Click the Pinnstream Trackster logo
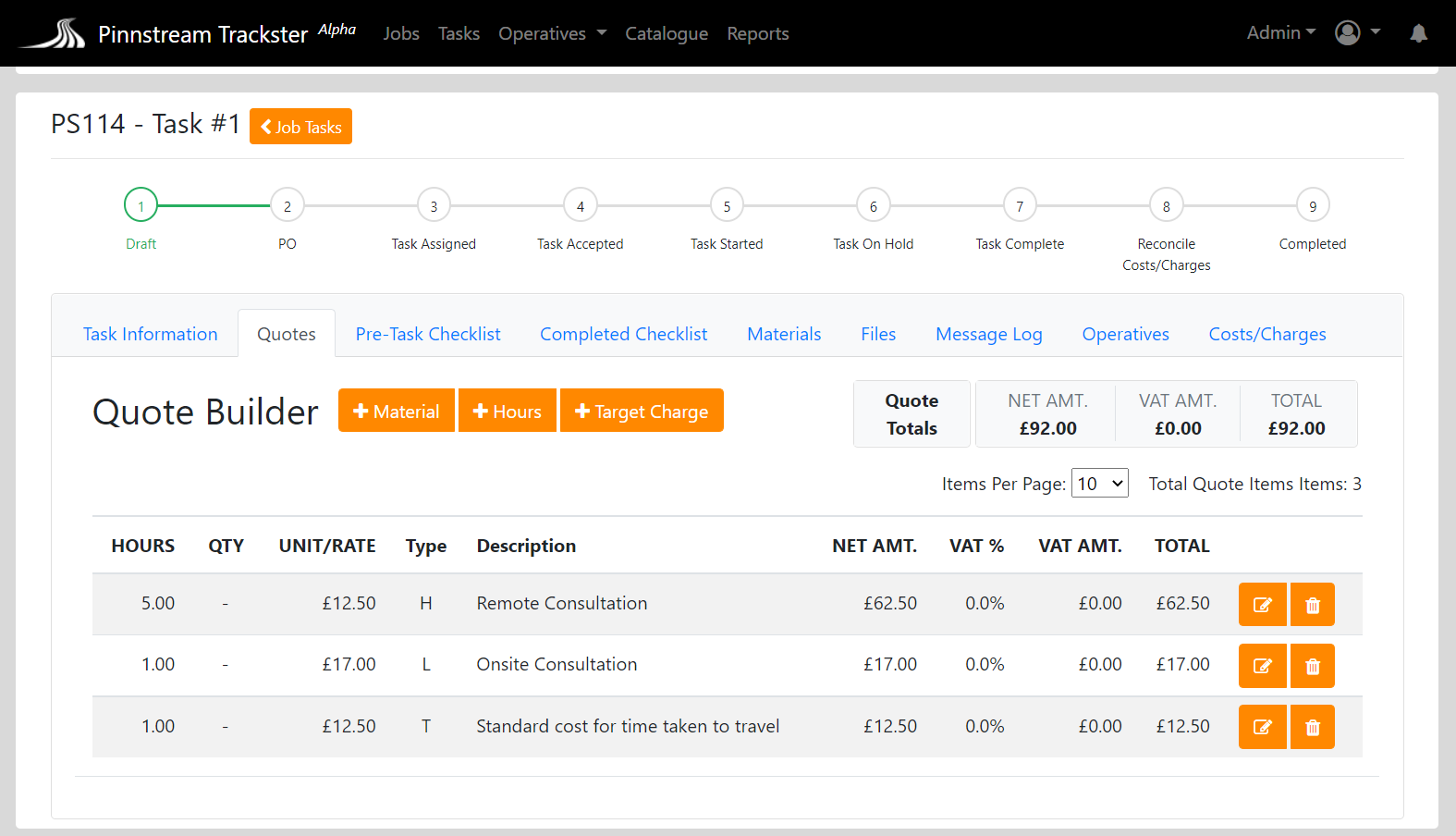 pos(54,33)
